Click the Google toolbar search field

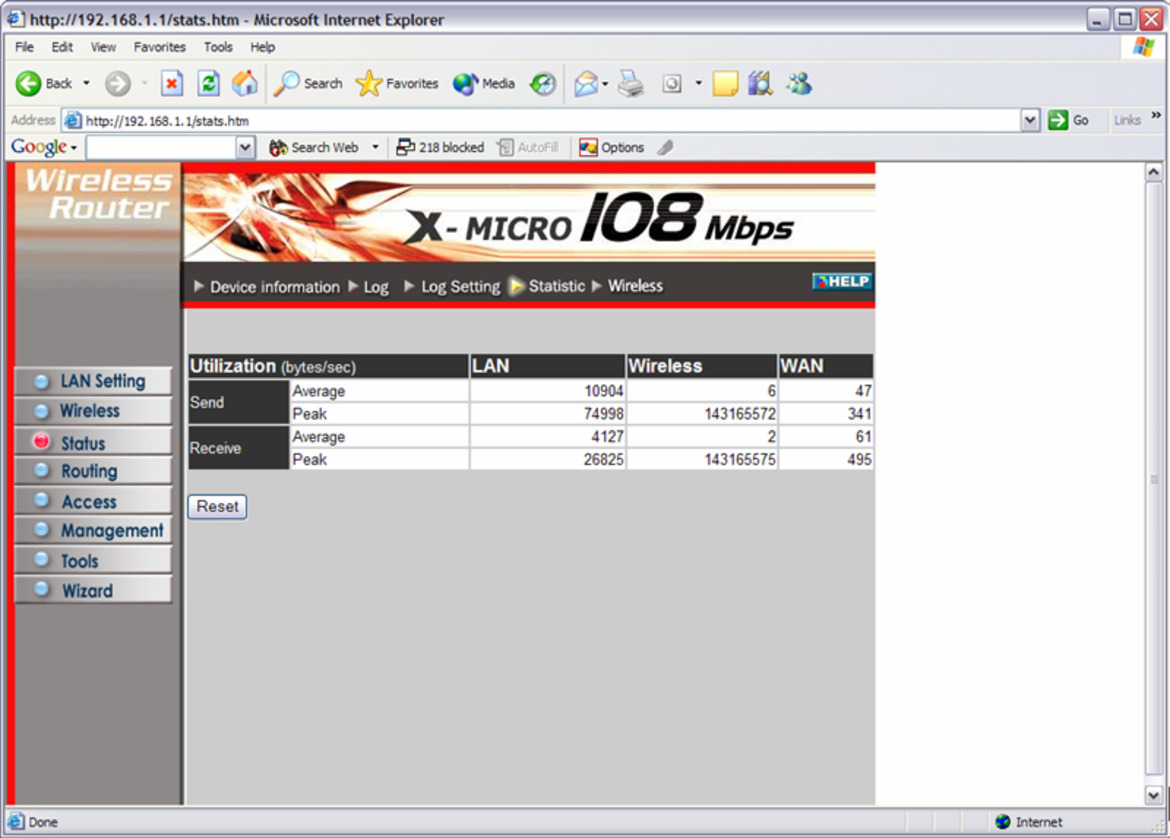[x=161, y=148]
